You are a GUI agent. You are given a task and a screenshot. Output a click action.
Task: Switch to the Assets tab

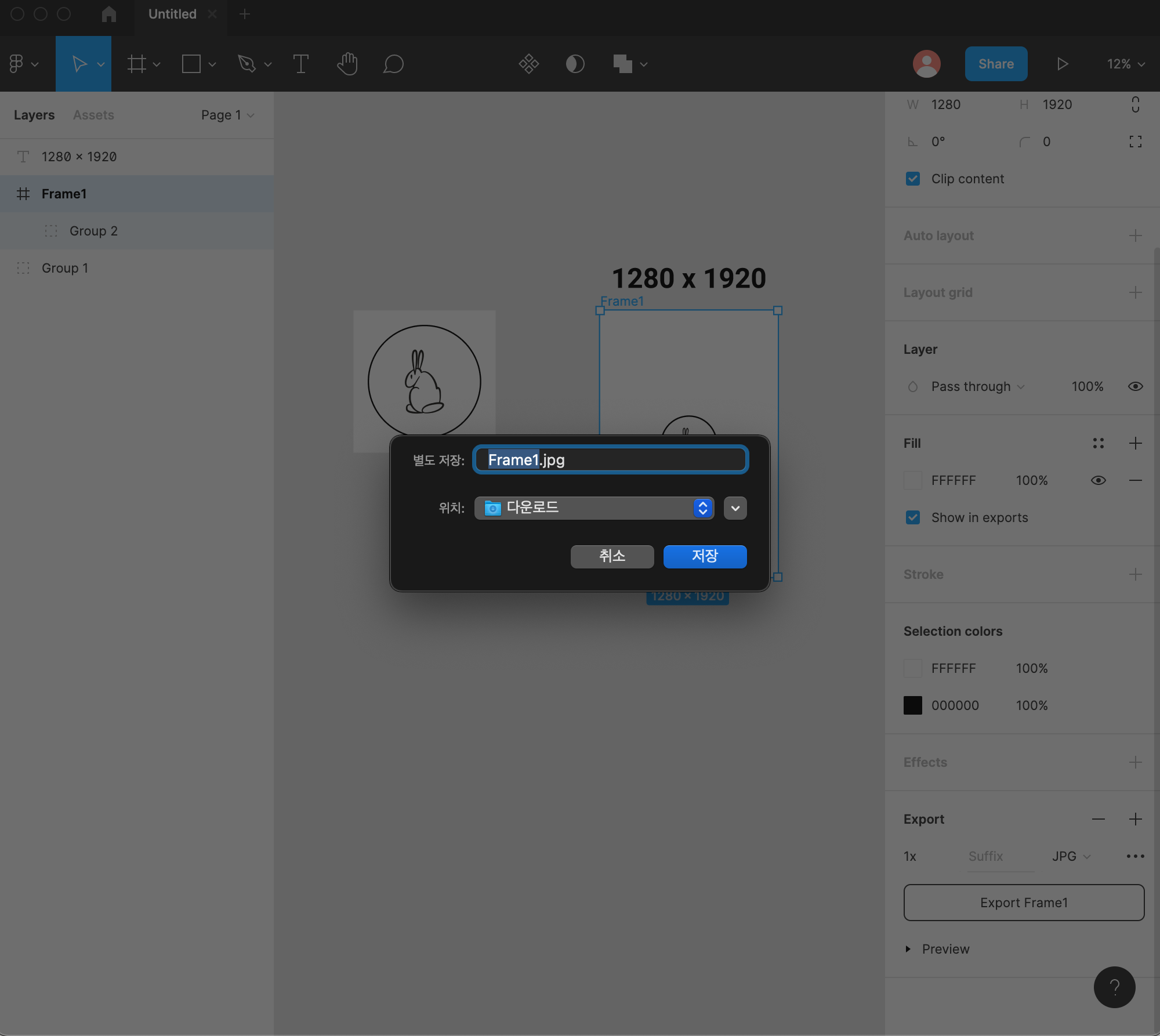pyautogui.click(x=93, y=115)
